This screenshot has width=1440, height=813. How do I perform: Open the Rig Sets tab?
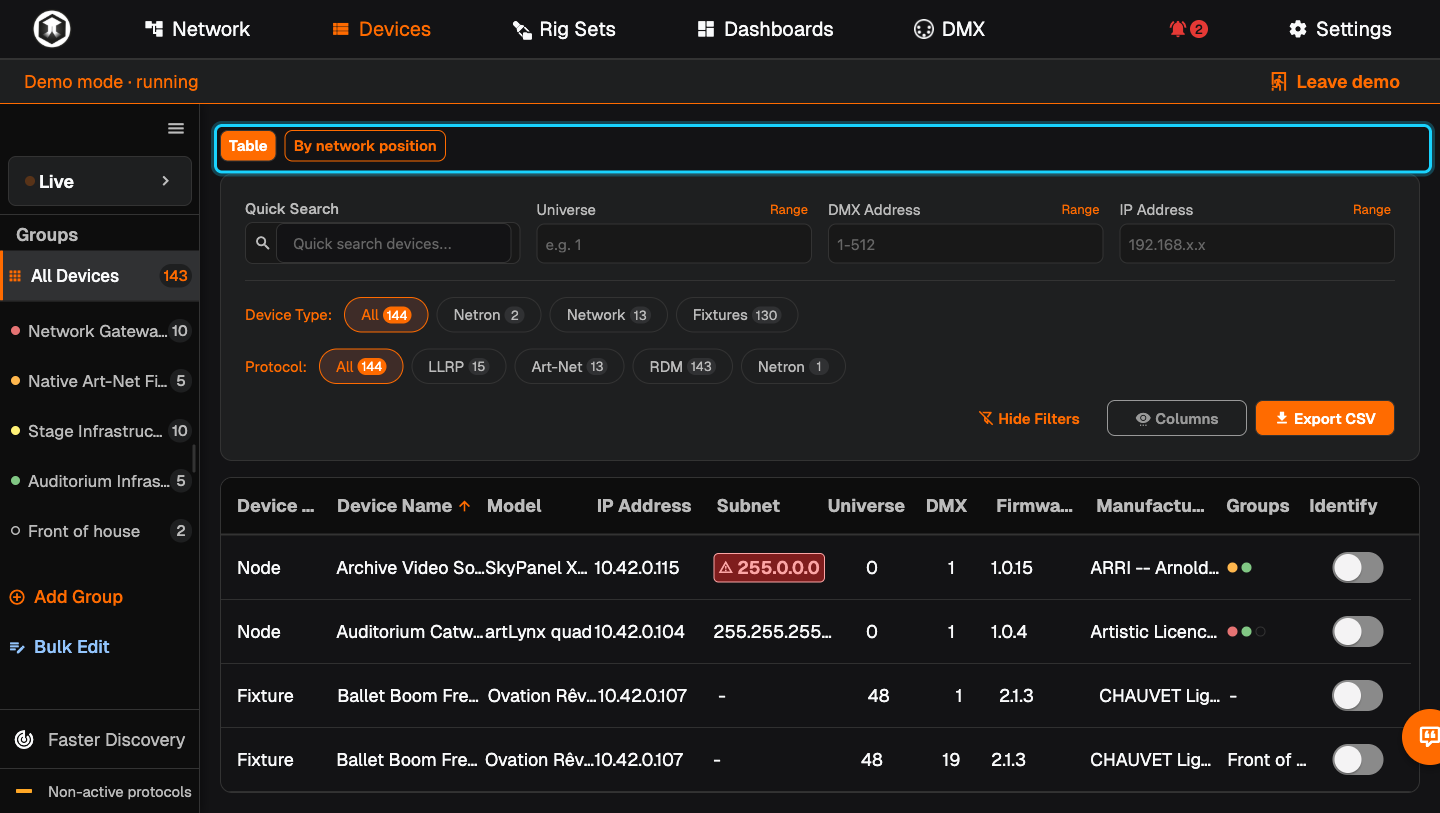coord(564,29)
